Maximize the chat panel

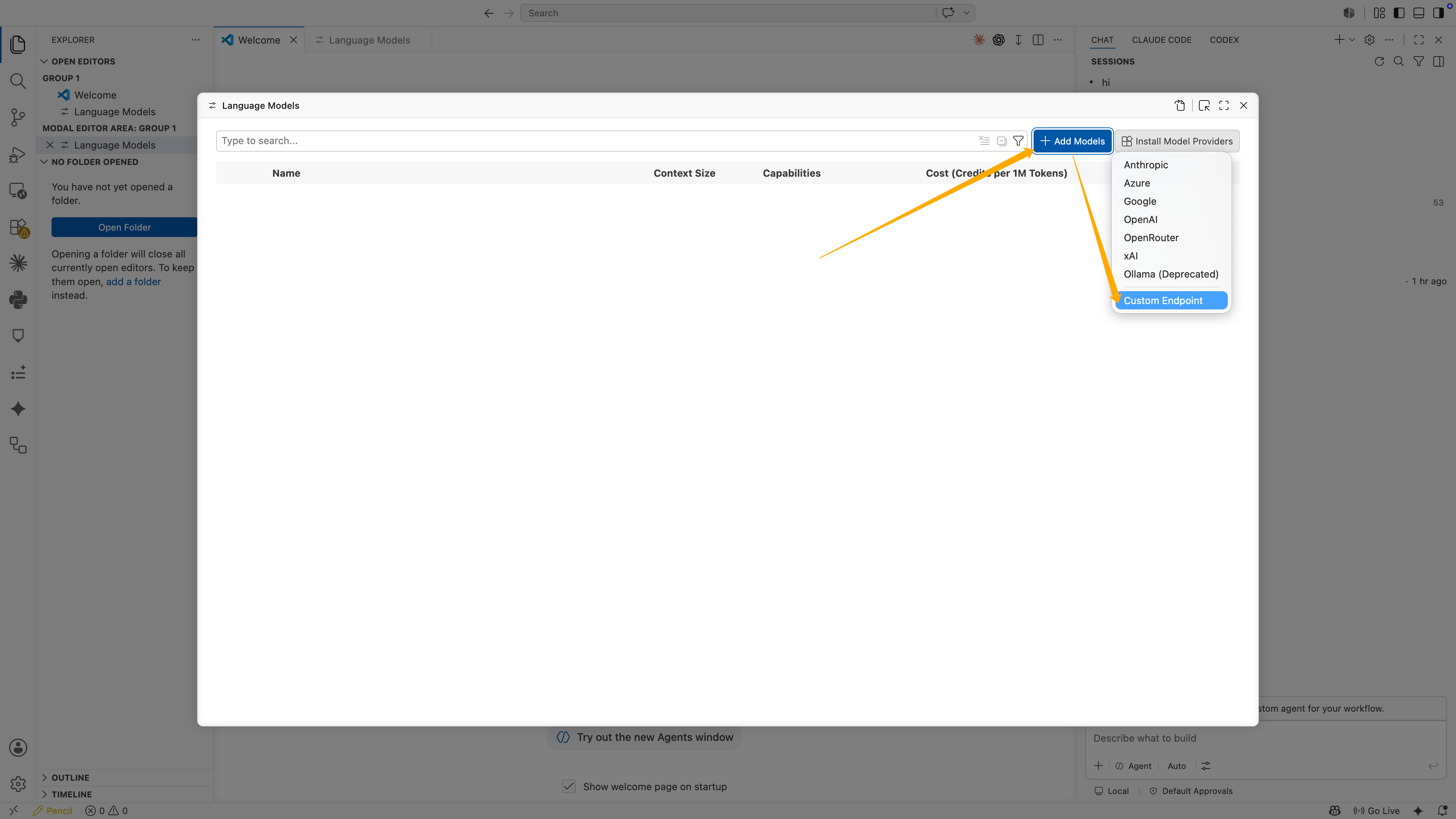tap(1418, 39)
